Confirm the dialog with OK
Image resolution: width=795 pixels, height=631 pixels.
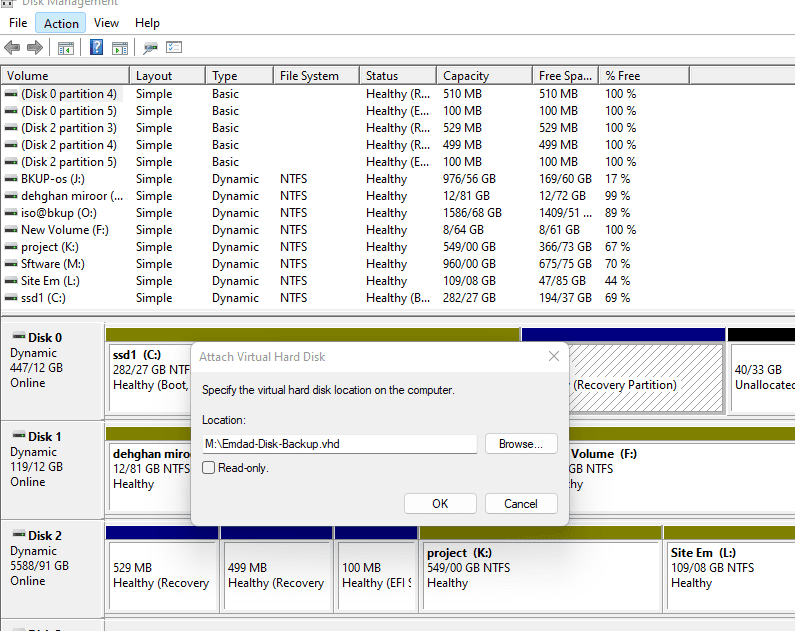pyautogui.click(x=440, y=503)
